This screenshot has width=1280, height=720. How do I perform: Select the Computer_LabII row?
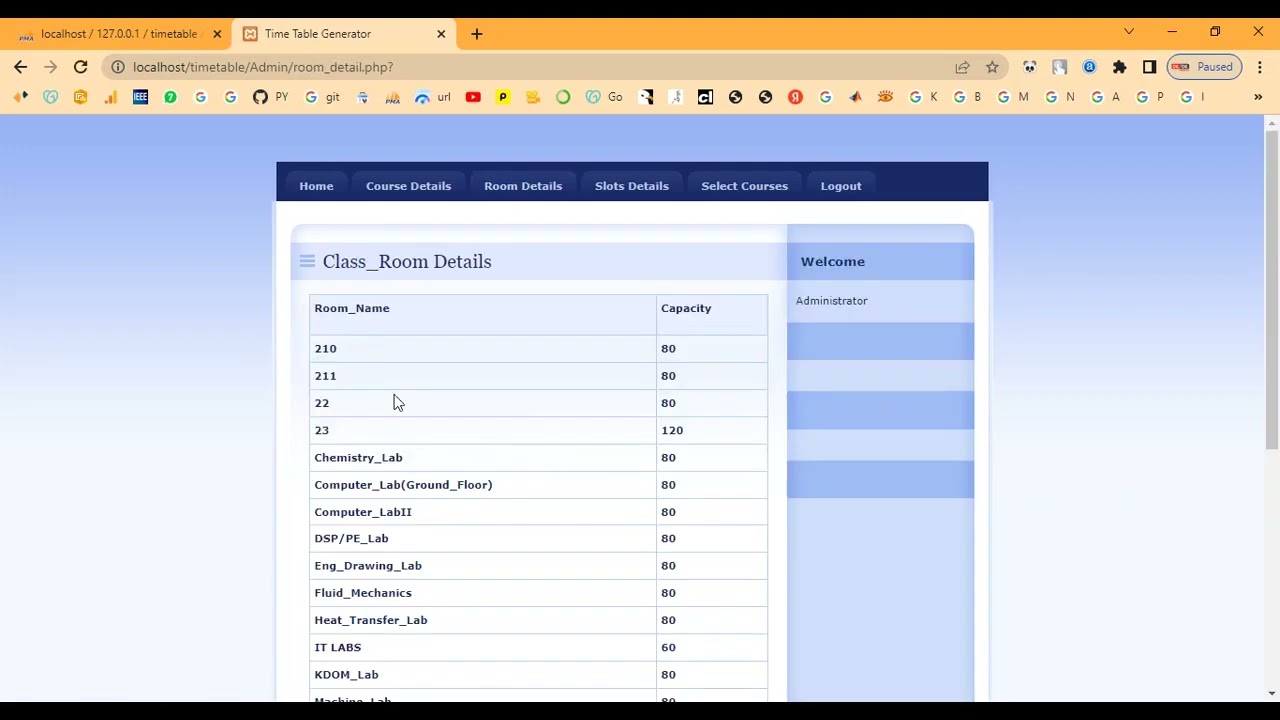(538, 512)
